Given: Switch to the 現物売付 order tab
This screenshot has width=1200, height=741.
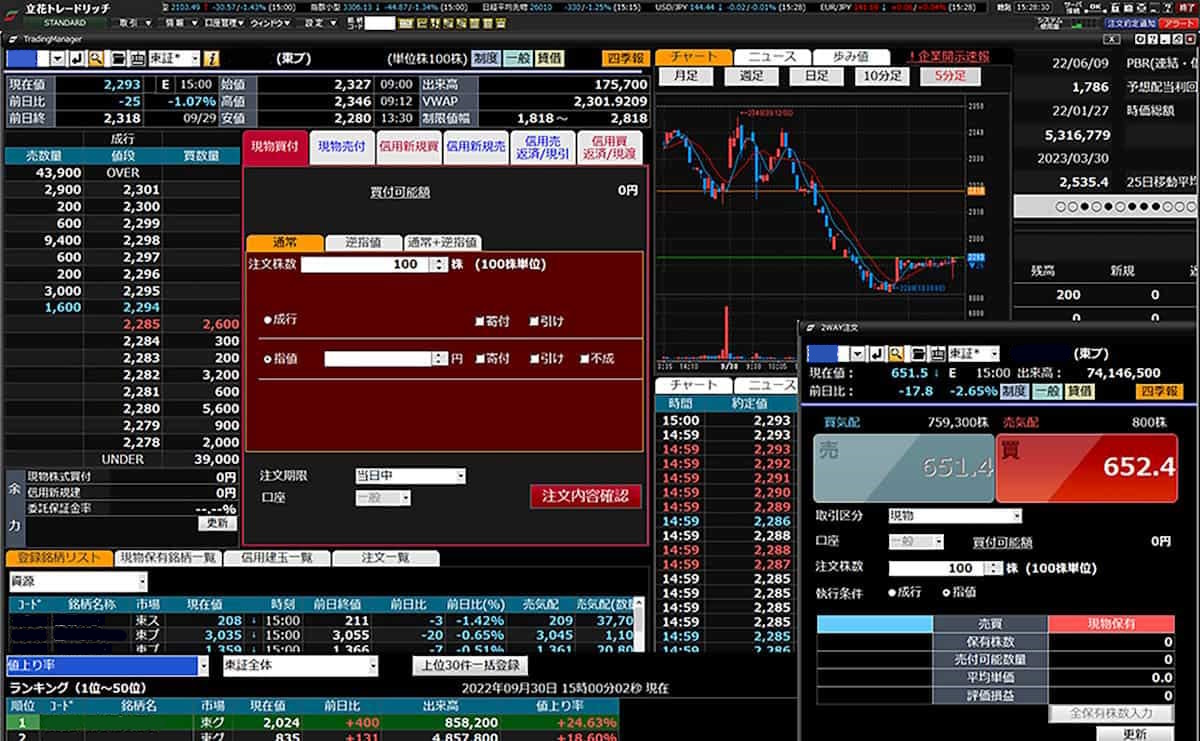Looking at the screenshot, I should coord(342,147).
